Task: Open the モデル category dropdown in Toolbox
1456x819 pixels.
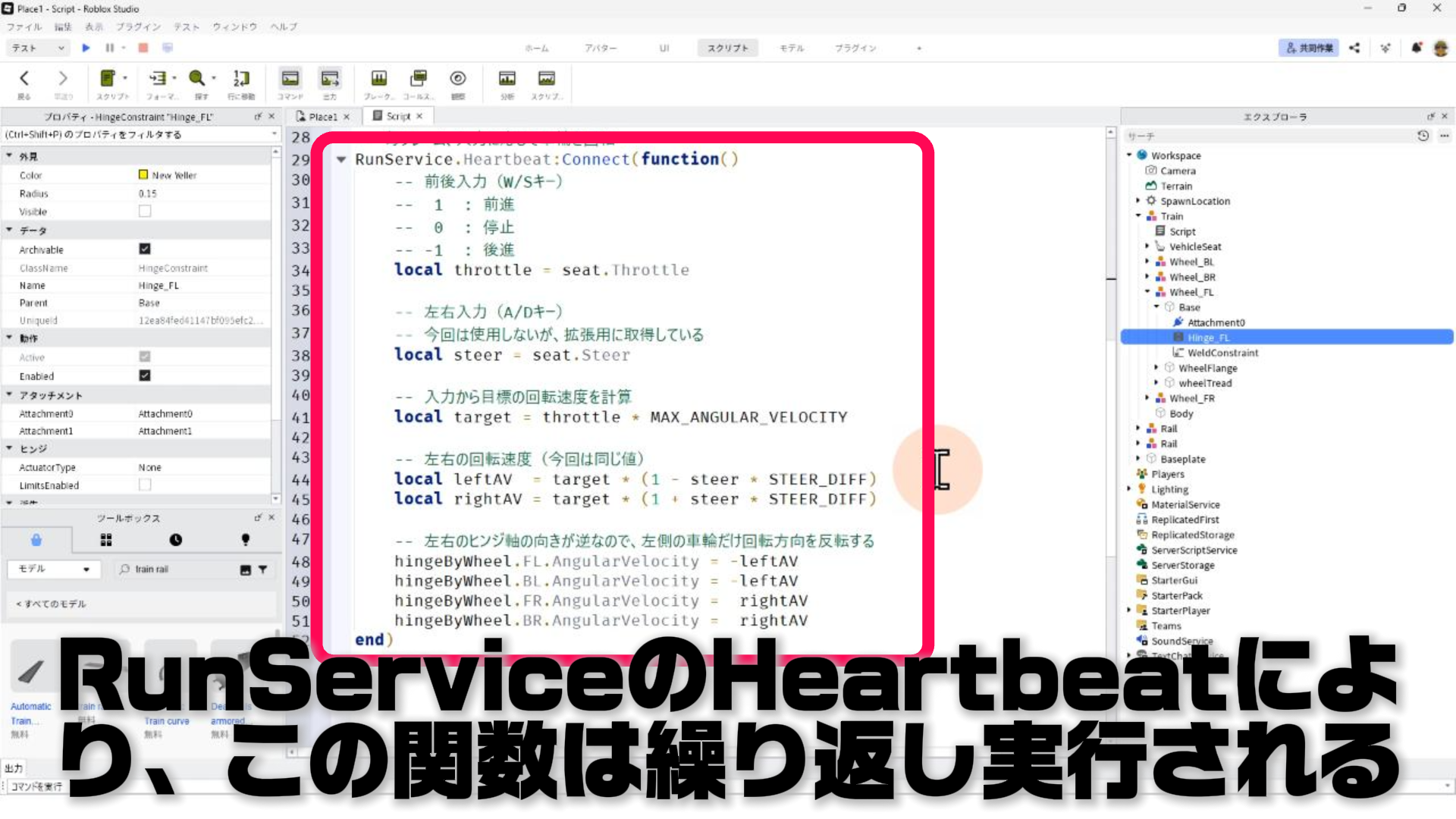Action: tap(54, 569)
